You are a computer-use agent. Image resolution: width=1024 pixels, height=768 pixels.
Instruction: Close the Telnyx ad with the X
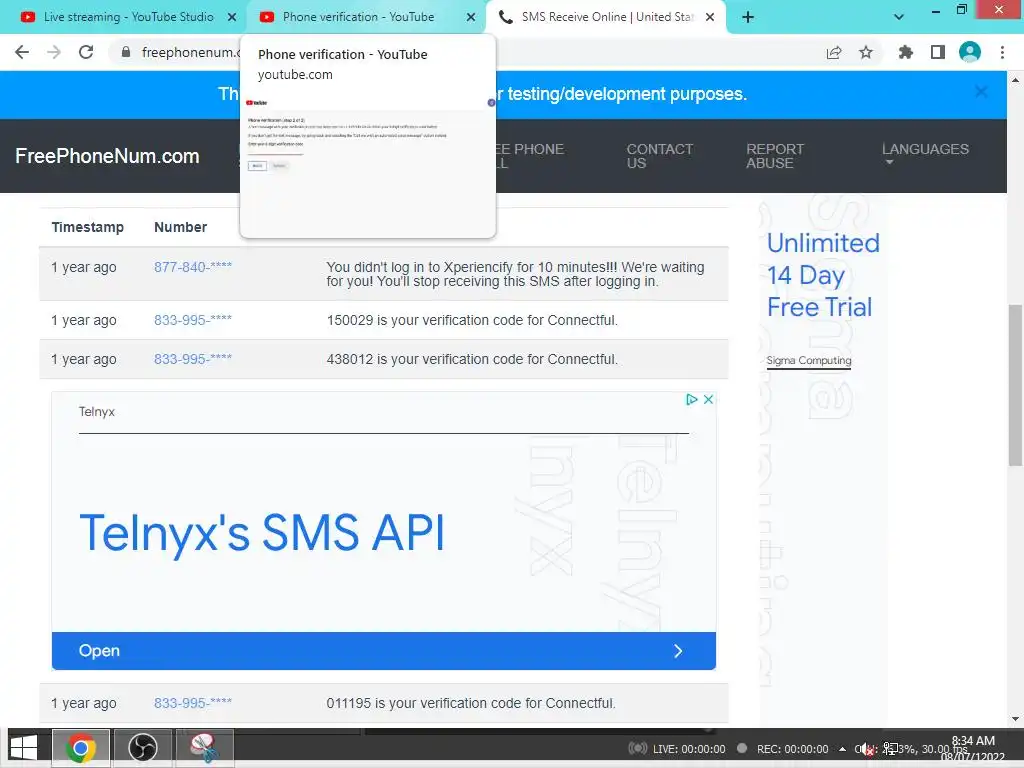pos(708,399)
